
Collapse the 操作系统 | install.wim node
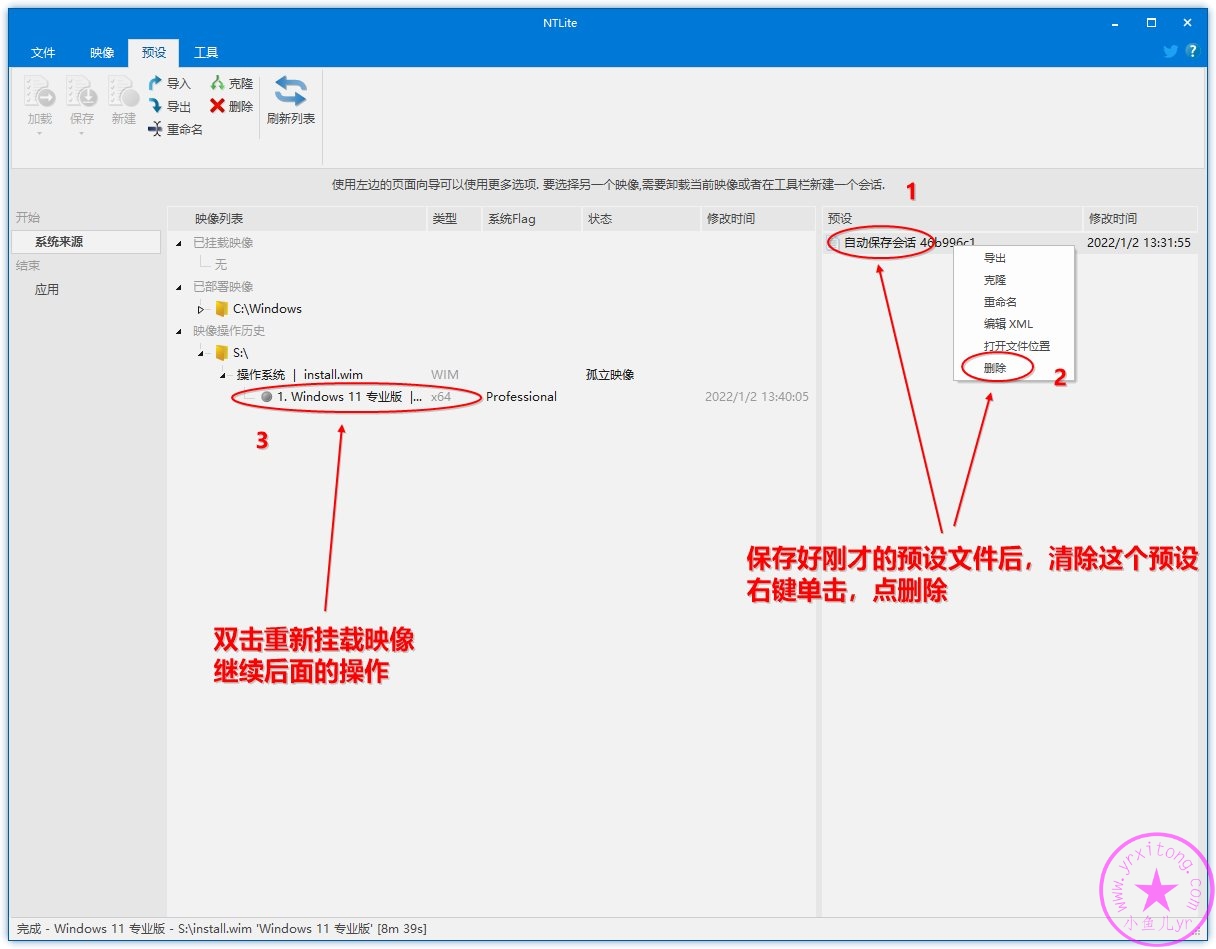(223, 375)
